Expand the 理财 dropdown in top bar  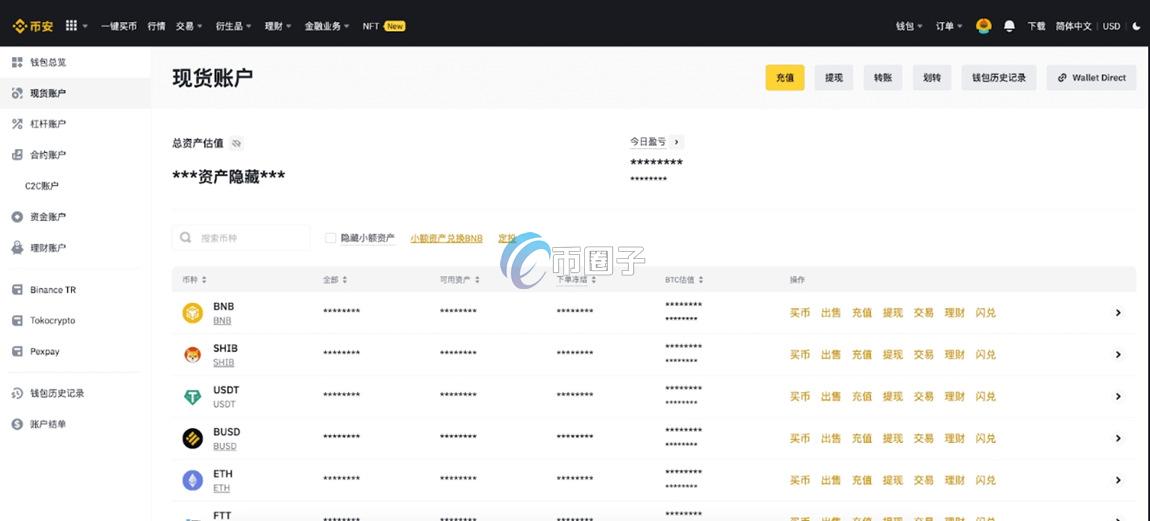(278, 26)
